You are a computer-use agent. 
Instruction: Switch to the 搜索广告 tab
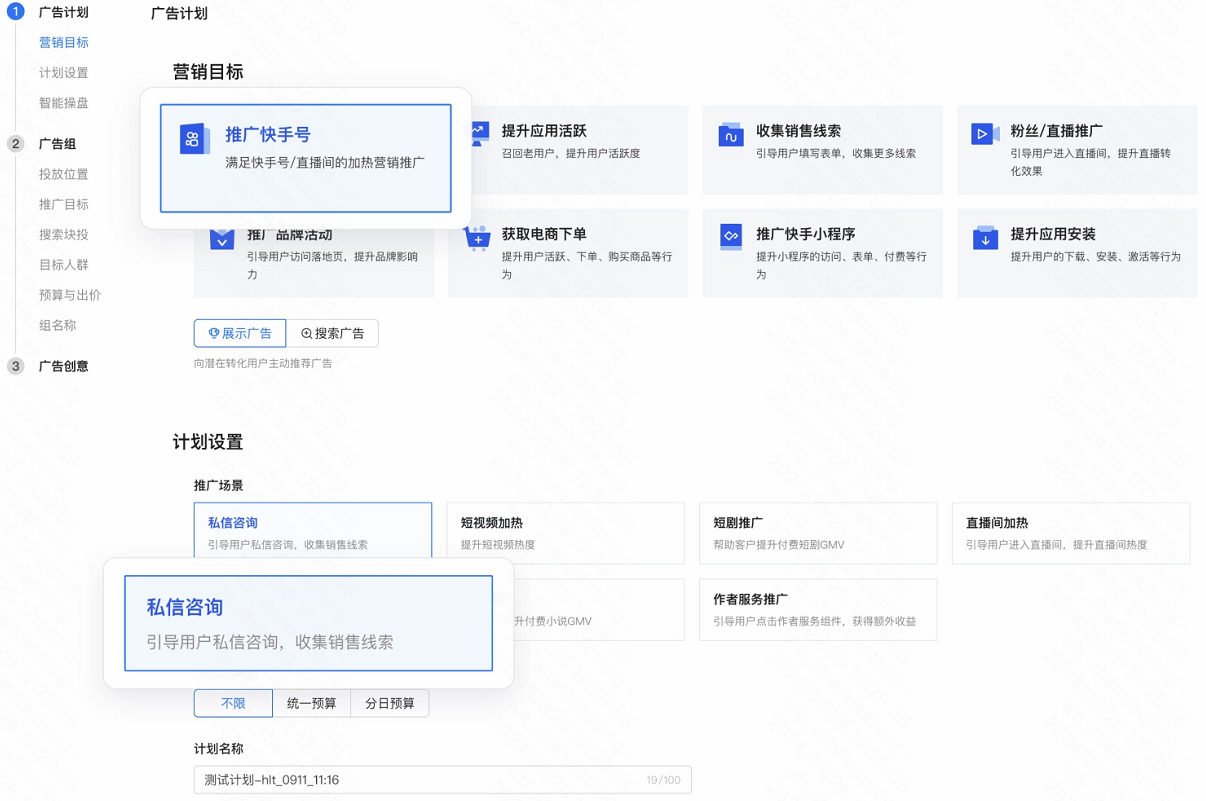click(335, 333)
